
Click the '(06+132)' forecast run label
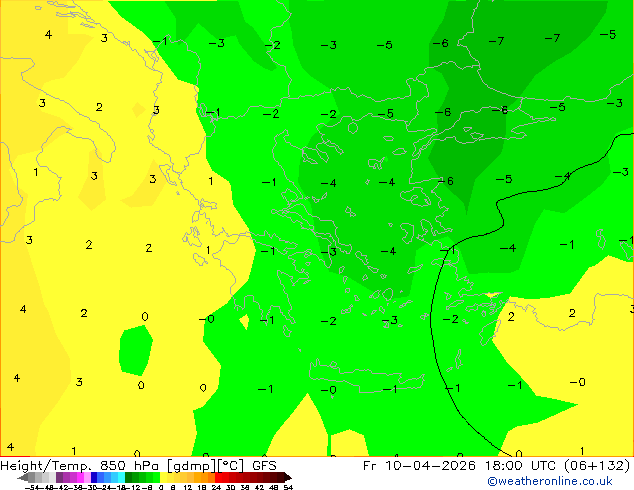pyautogui.click(x=597, y=466)
